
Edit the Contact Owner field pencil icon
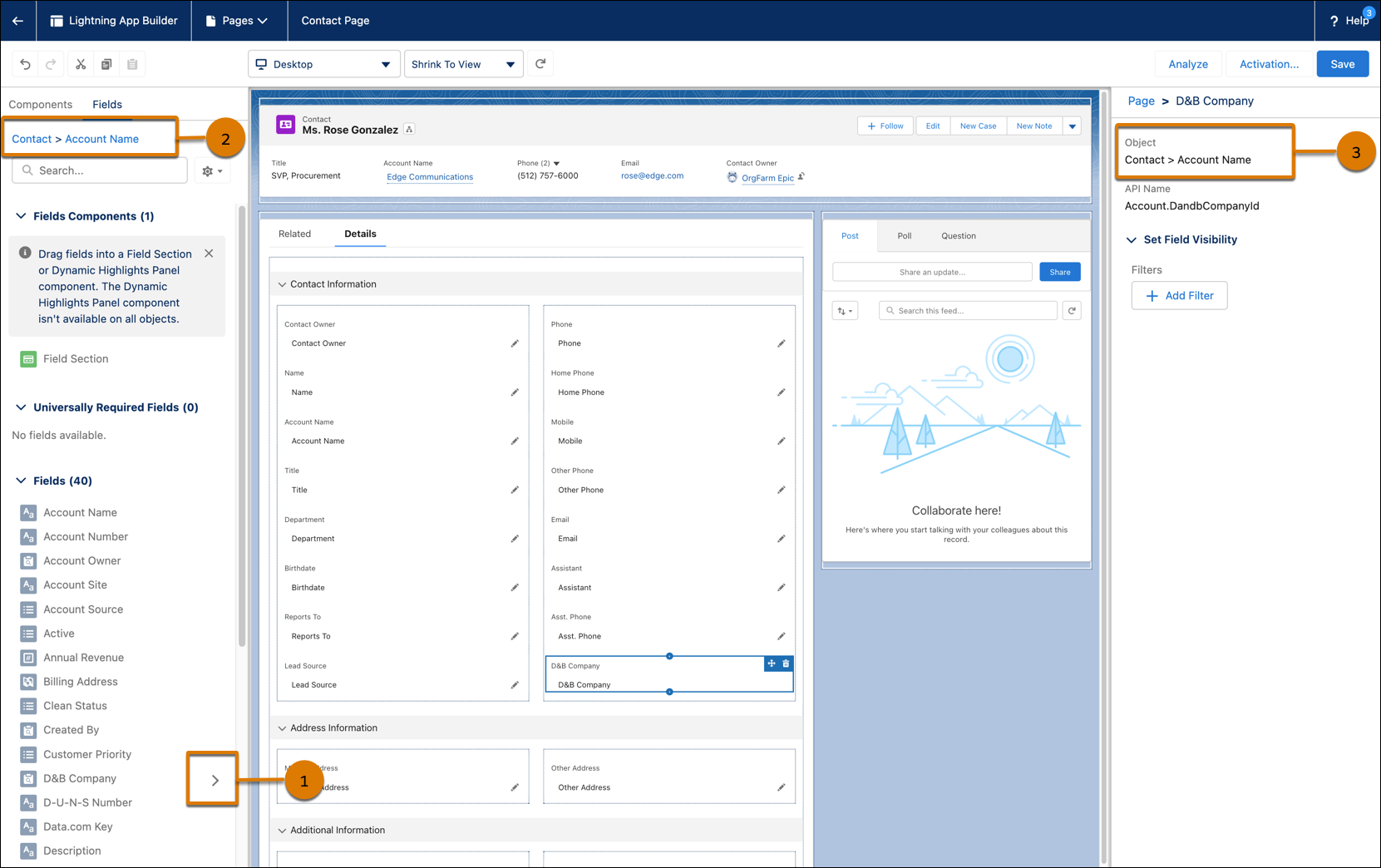pyautogui.click(x=515, y=343)
